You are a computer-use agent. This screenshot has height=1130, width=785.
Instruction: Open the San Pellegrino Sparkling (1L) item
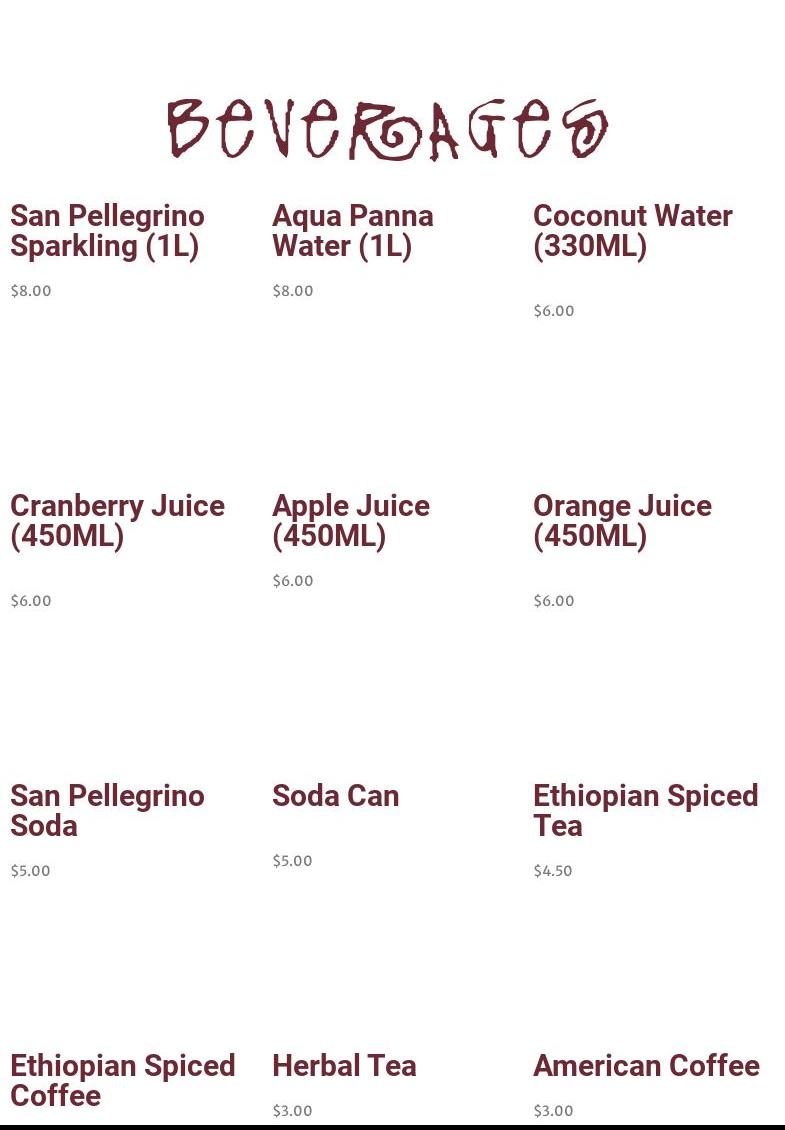(x=107, y=231)
